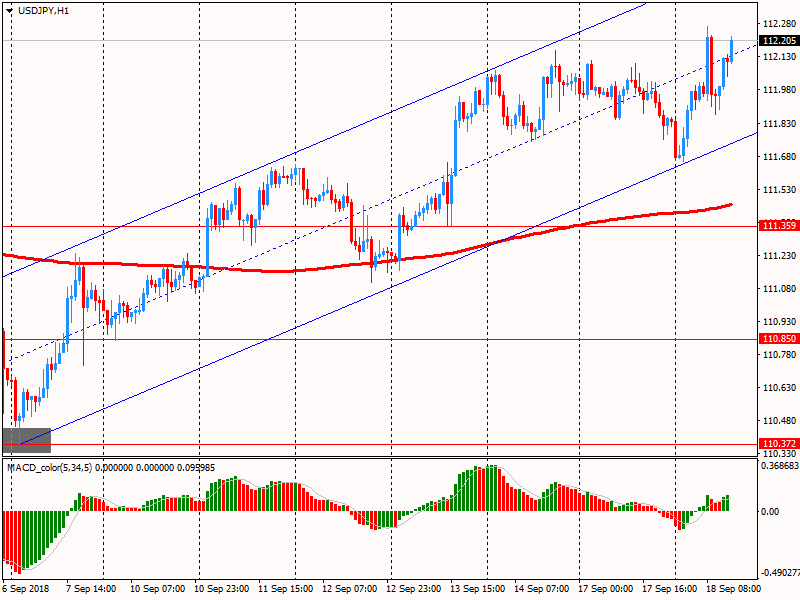This screenshot has height=600, width=800.
Task: Click MACD scale zero level 0.00
Action: [x=770, y=512]
